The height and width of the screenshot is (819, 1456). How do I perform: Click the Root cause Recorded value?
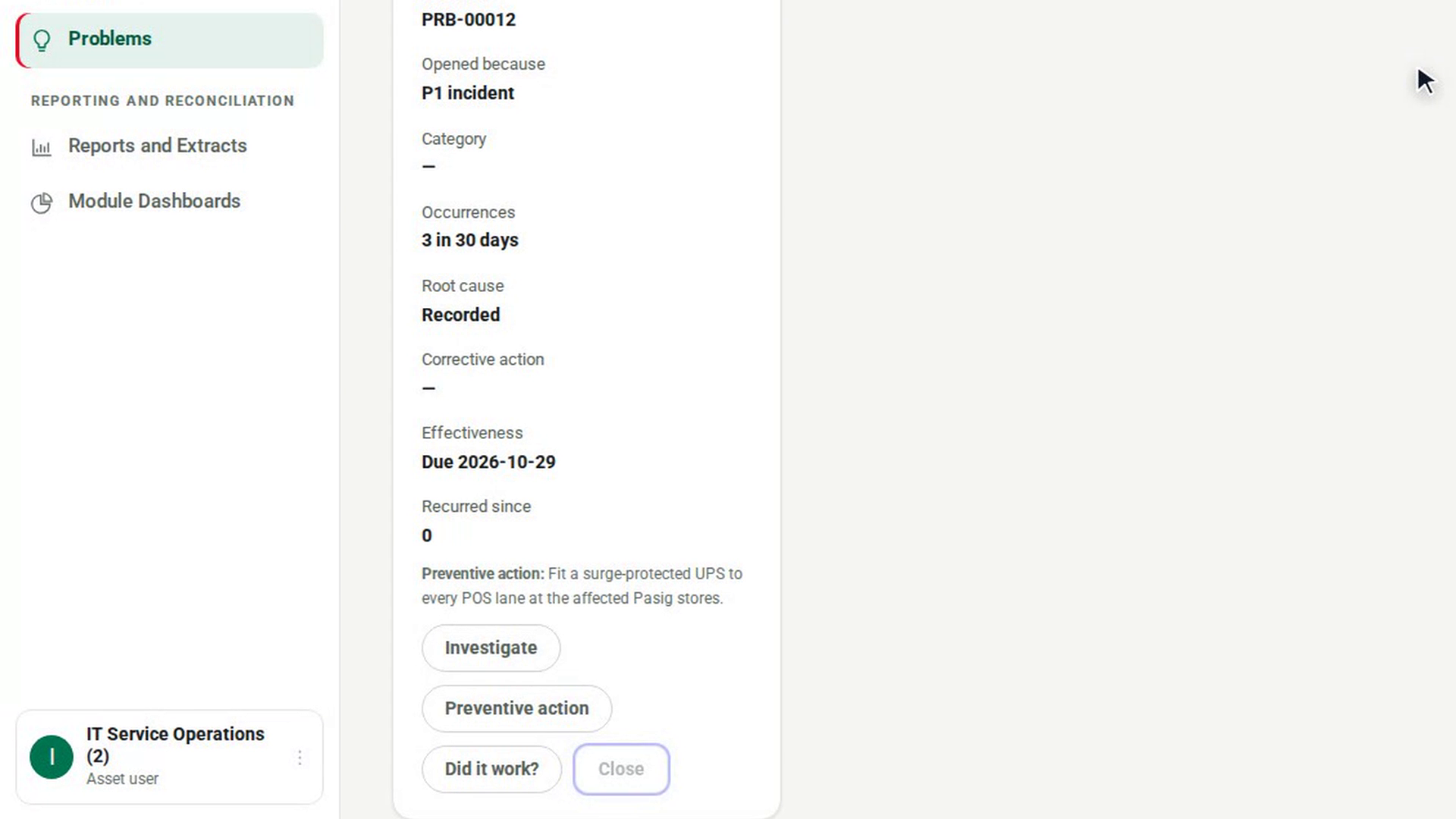pos(460,315)
